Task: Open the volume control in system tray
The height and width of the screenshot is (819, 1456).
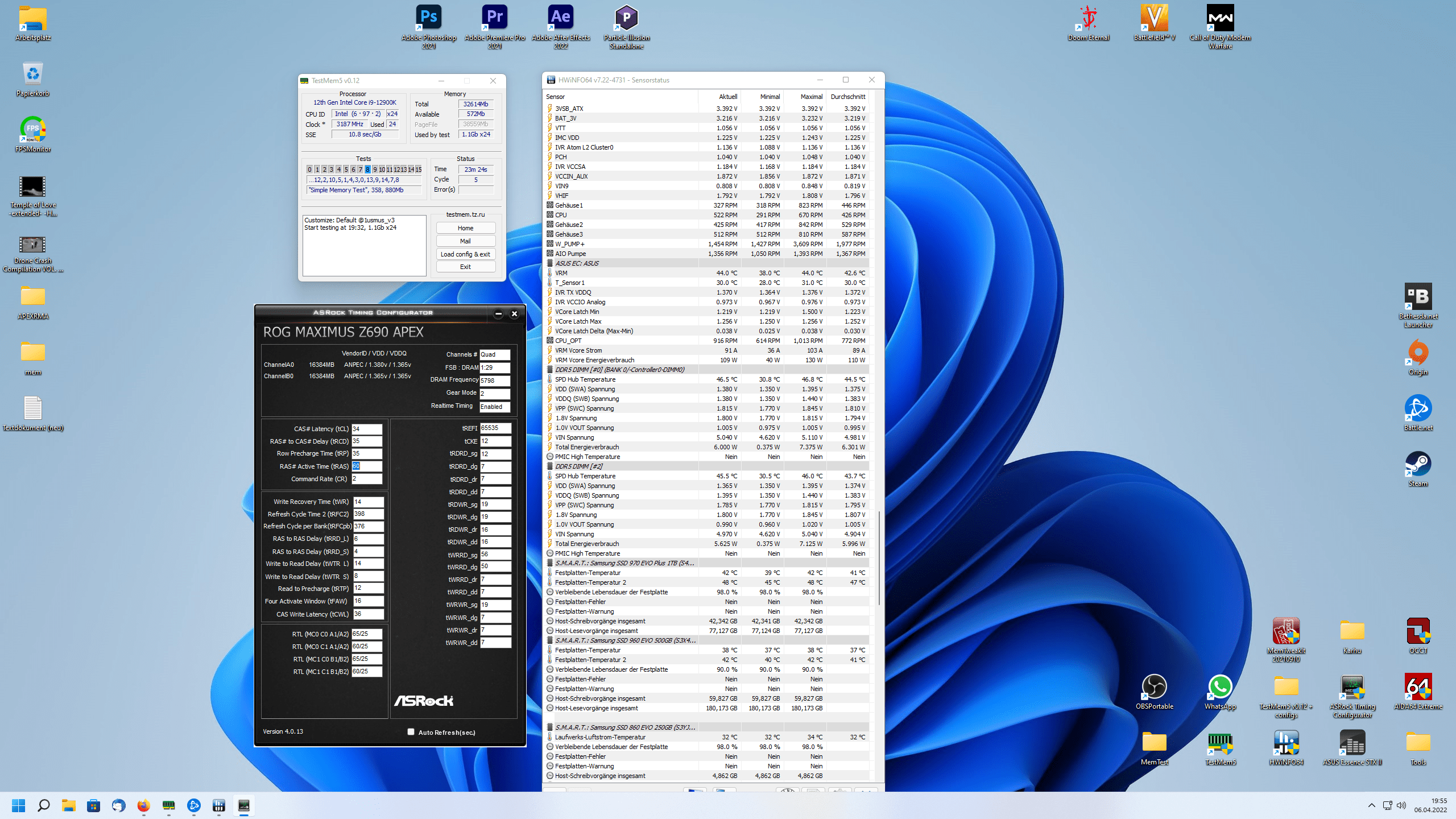Action: (1401, 805)
